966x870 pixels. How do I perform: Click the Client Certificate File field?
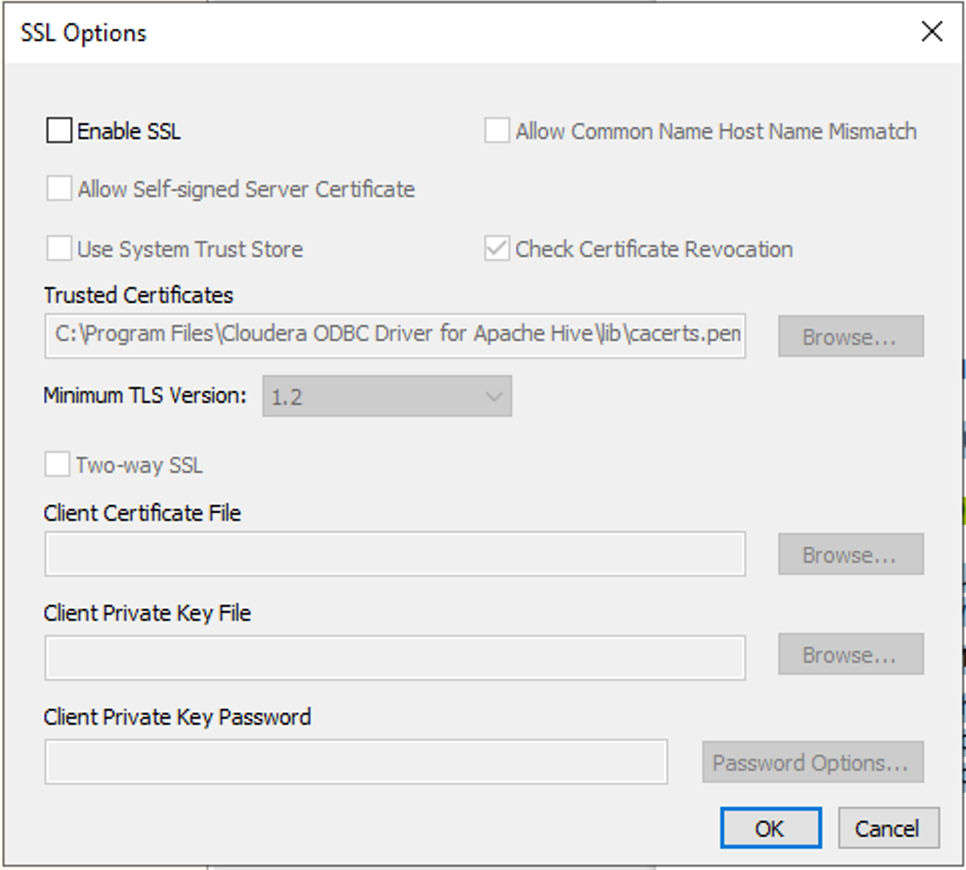click(x=395, y=554)
